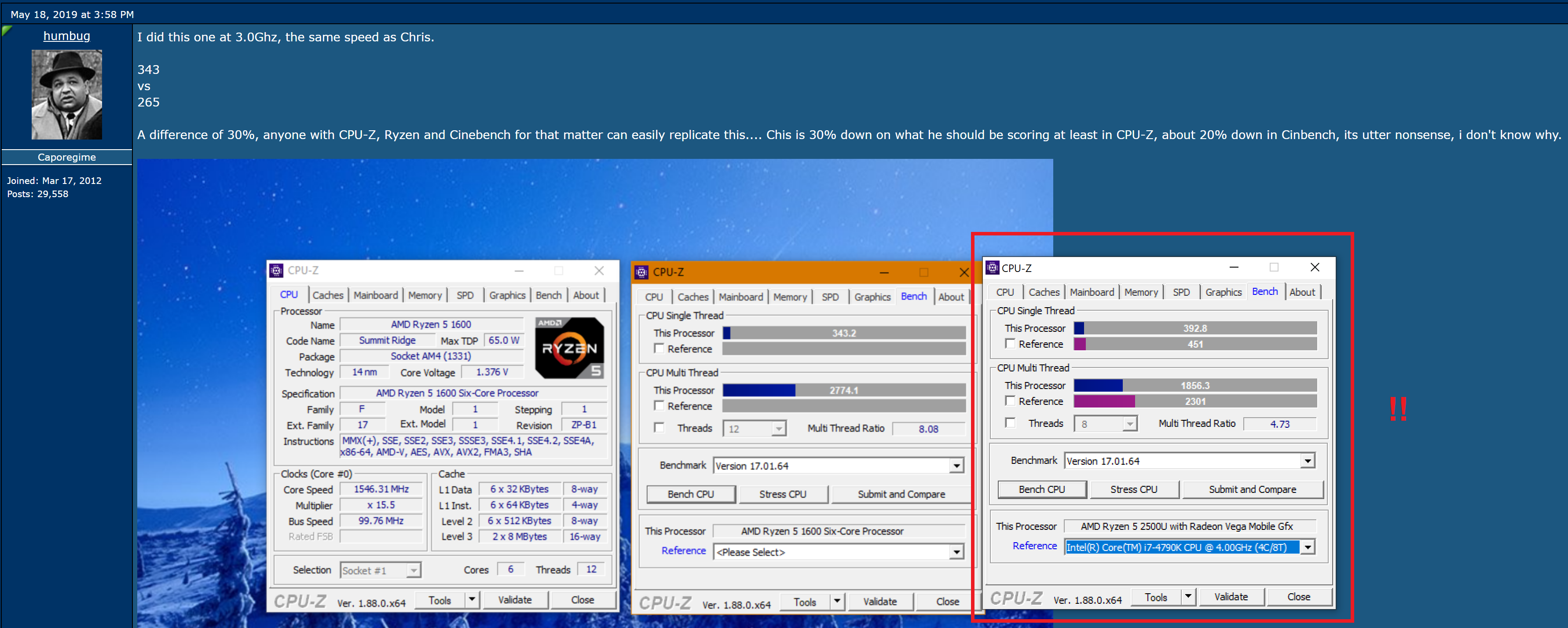Screen dimensions: 1568x628
Task: Minimize the orange-titled CPU-Z window
Action: coord(884,272)
